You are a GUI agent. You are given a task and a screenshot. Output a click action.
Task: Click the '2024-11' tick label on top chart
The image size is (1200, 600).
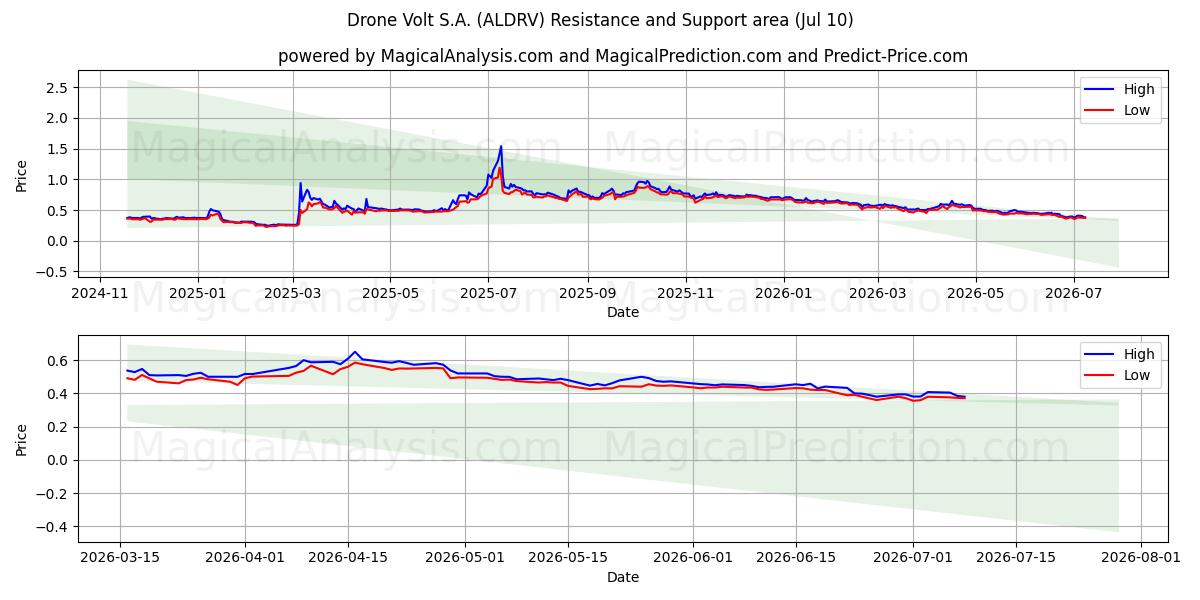[x=100, y=293]
